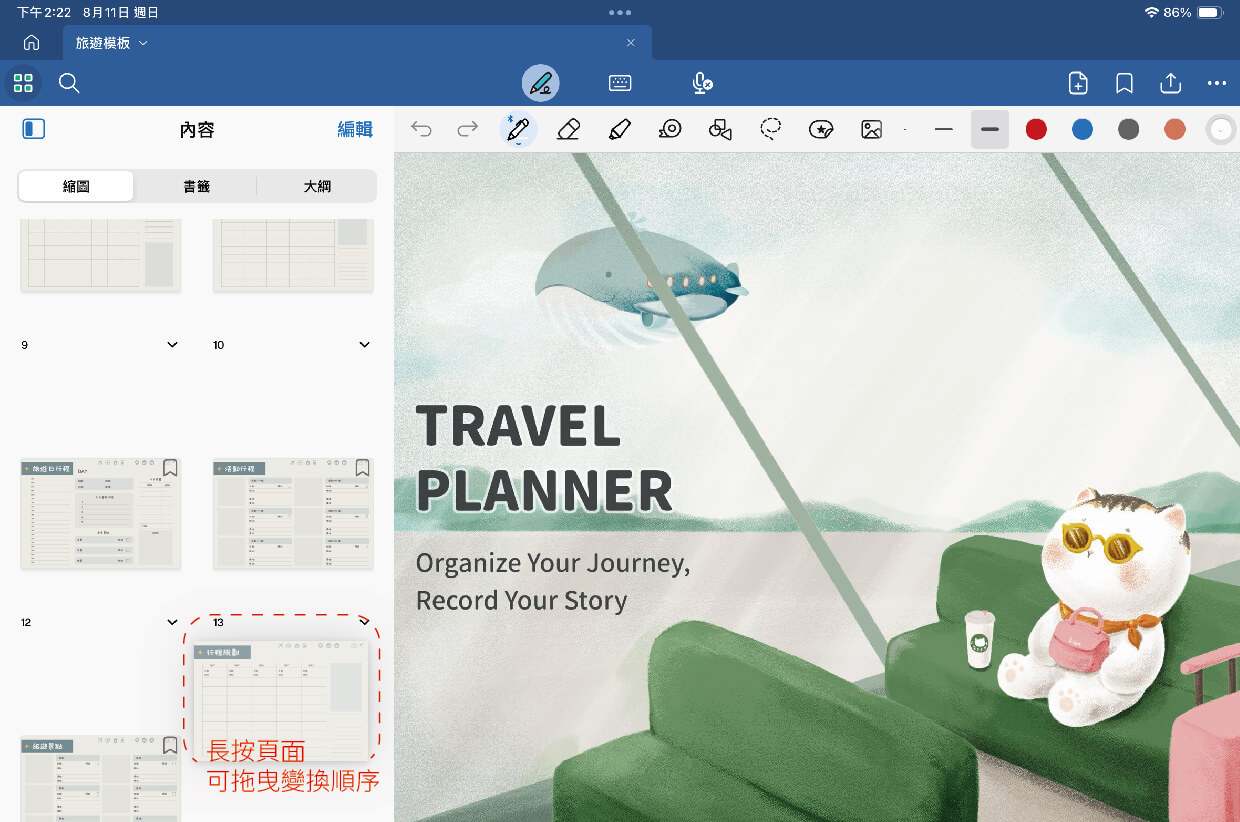Select the Highlighter tool

click(619, 129)
